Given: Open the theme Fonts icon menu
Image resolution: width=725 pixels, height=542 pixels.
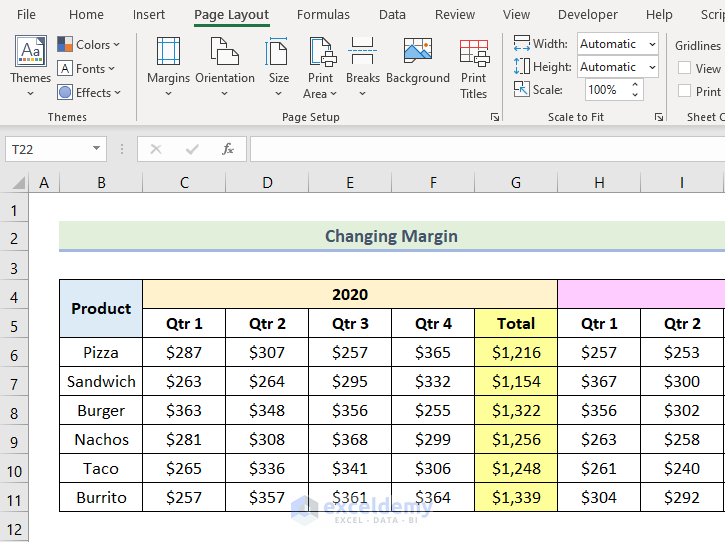Looking at the screenshot, I should click(65, 68).
